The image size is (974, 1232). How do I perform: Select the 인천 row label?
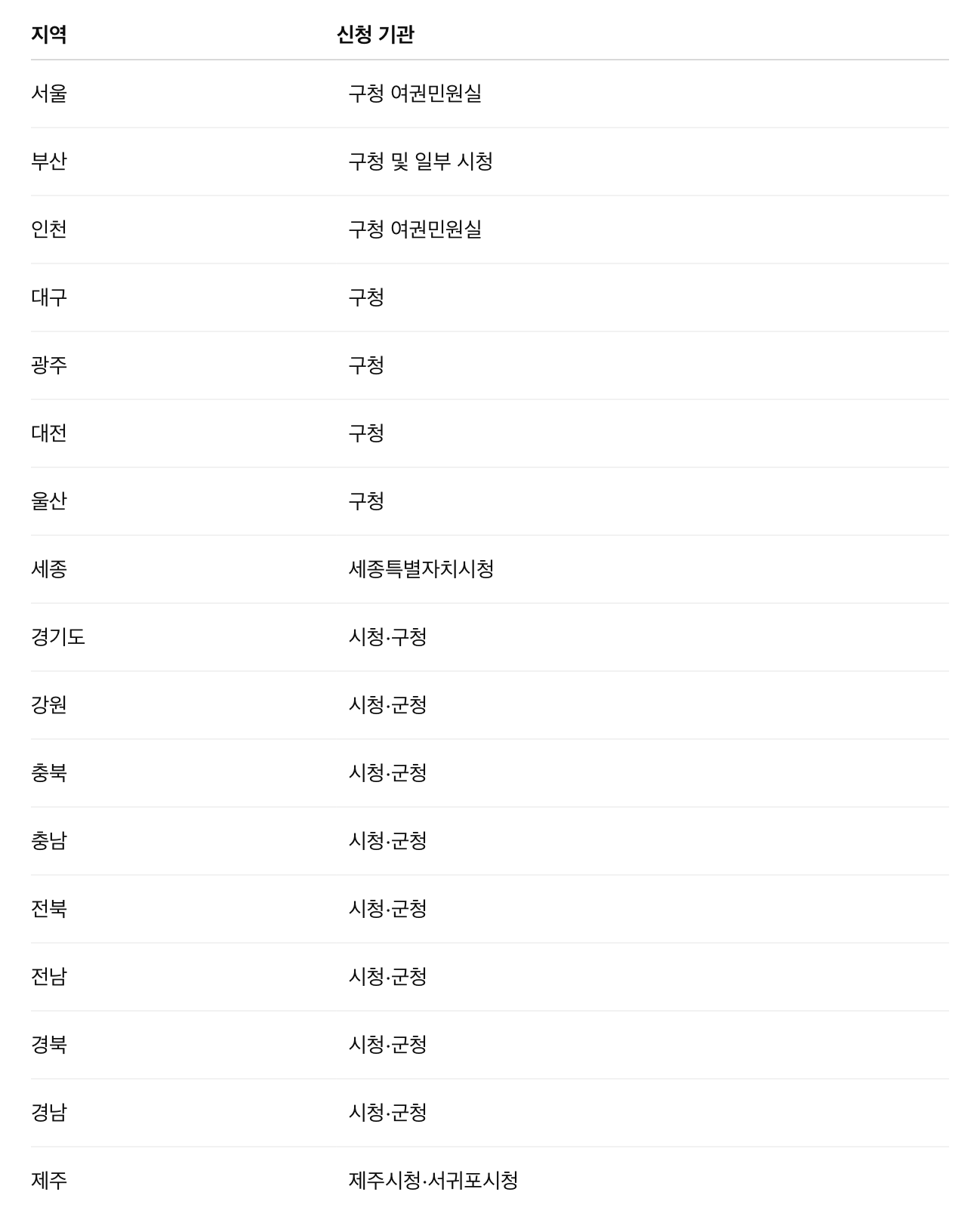coord(49,229)
